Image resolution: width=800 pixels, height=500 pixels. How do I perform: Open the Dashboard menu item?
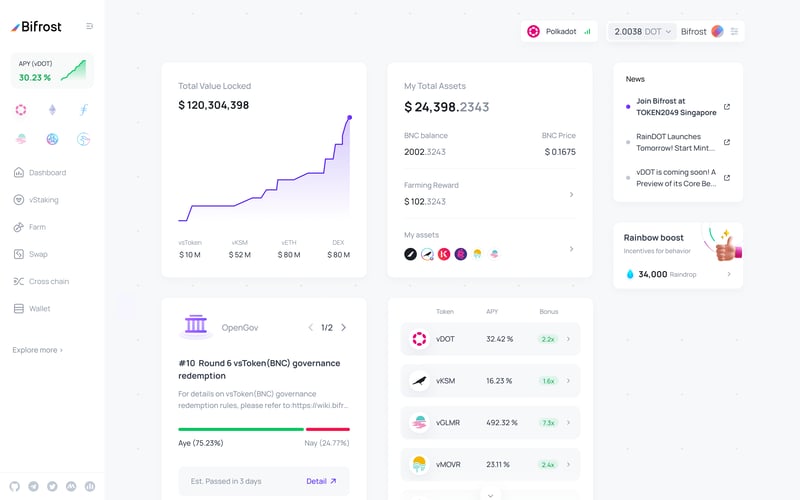point(39,172)
